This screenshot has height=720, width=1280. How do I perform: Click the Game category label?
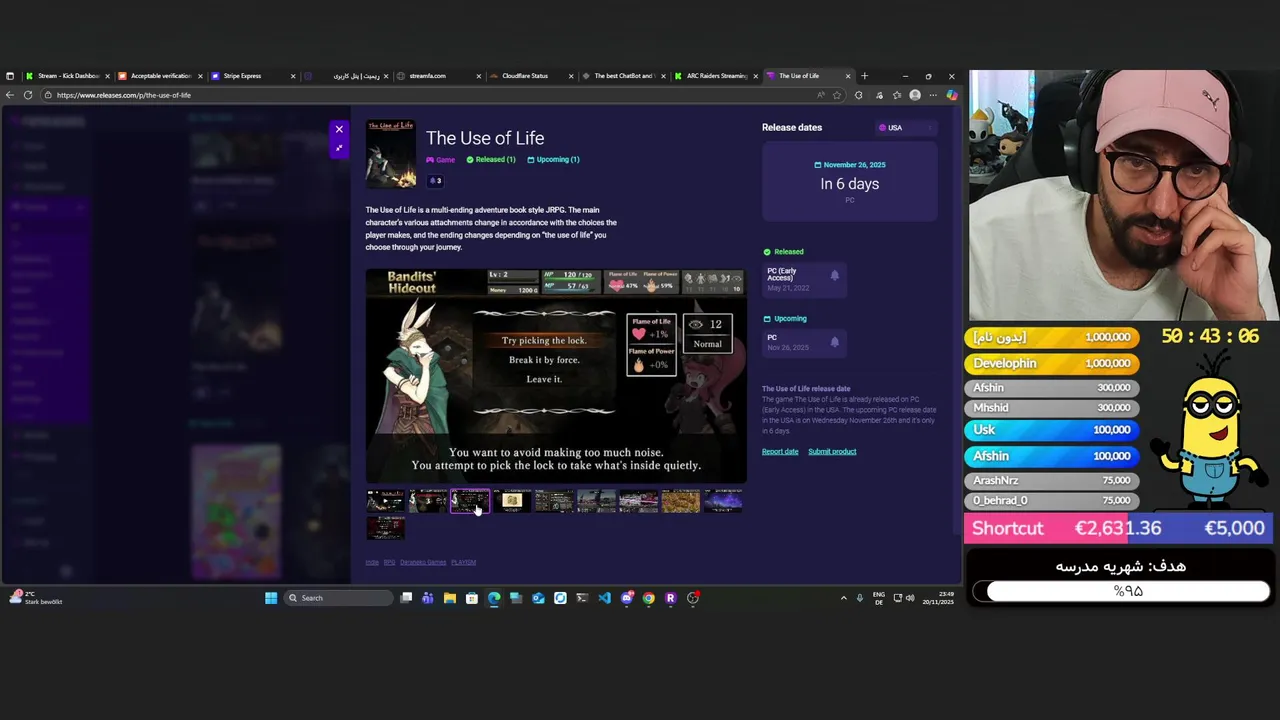point(441,160)
